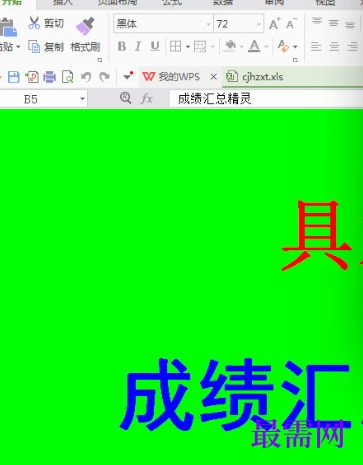Image resolution: width=363 pixels, height=465 pixels.
Task: Align cell text left
Action: point(316,46)
